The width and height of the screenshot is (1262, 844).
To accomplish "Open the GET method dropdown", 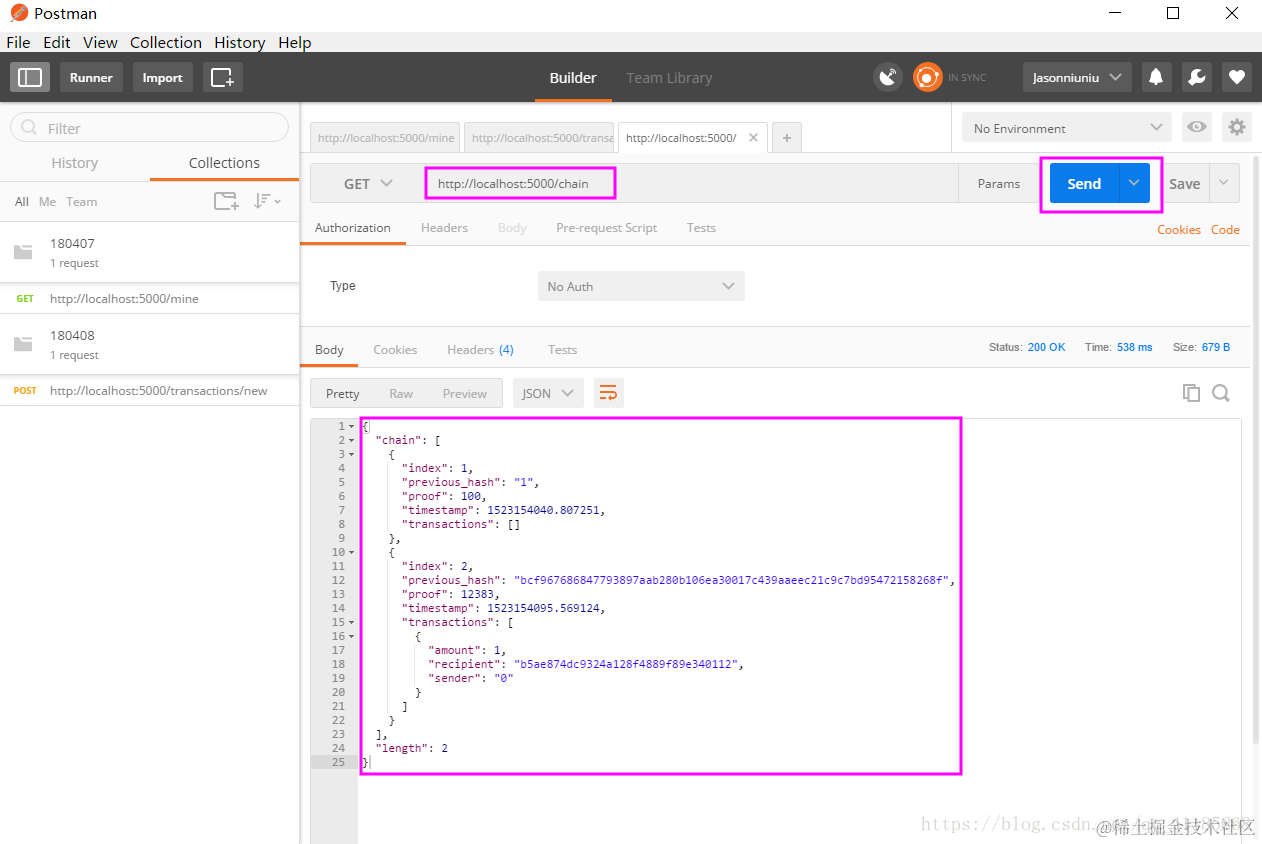I will coord(367,184).
